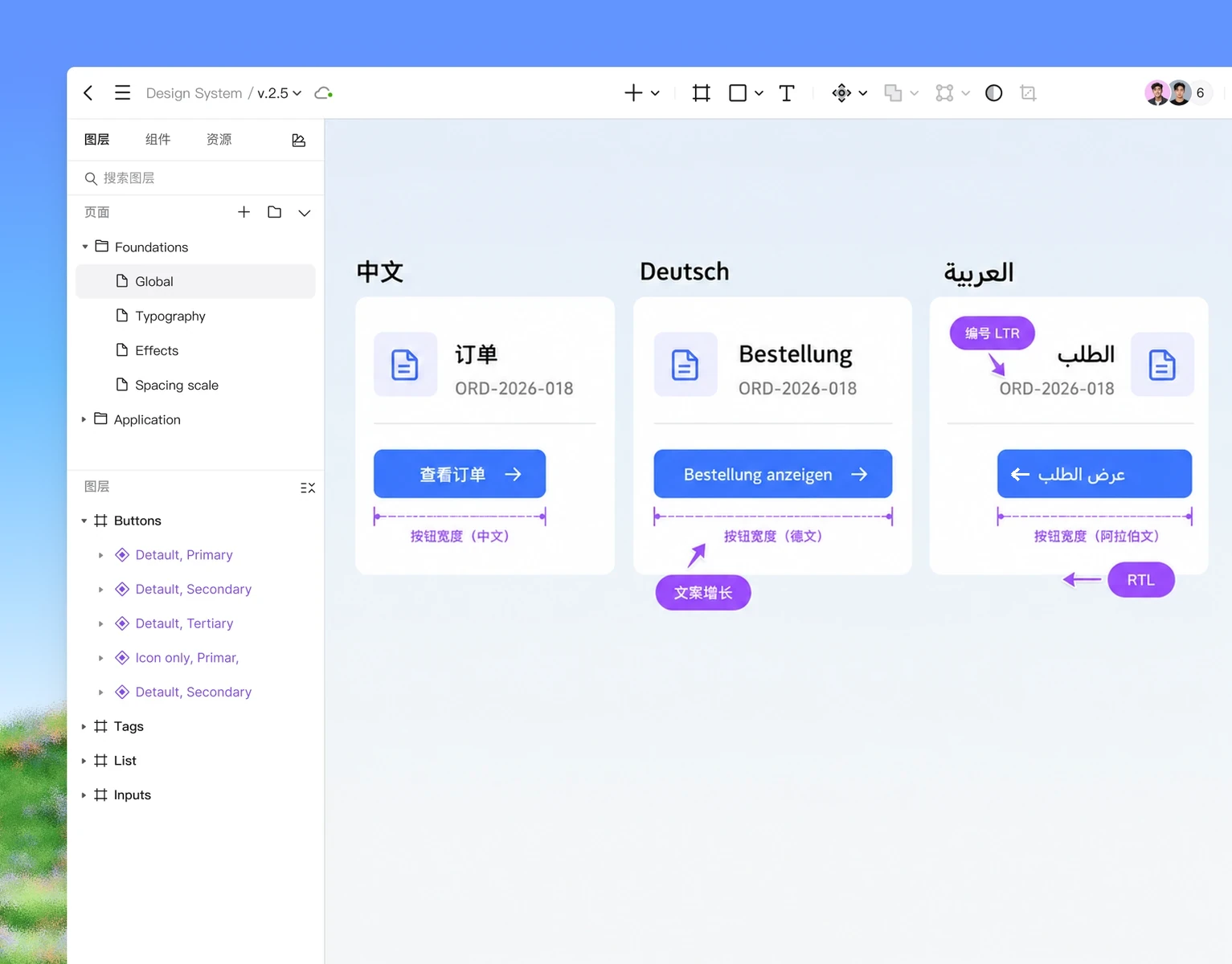Click the Bestellung anzeigen button
Screen dimensions: 1232x964
773,474
